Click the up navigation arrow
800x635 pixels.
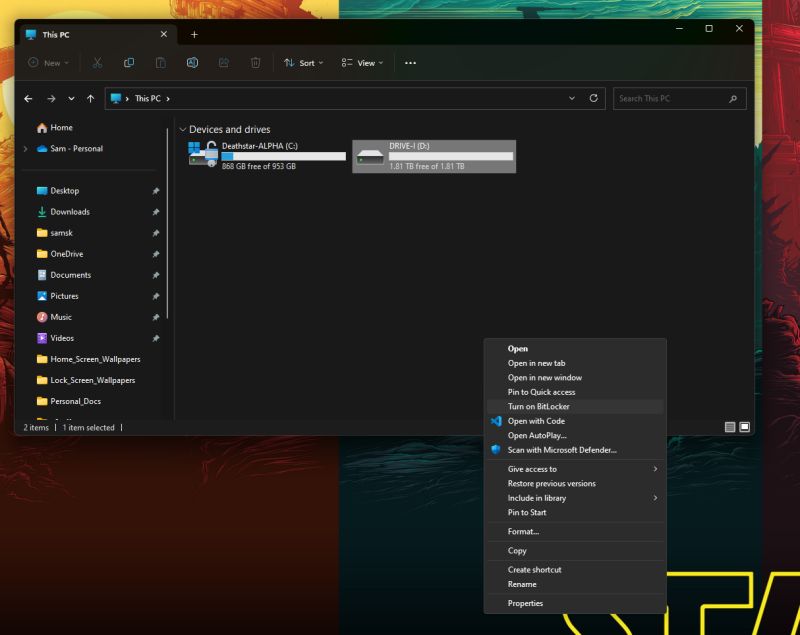coord(90,98)
